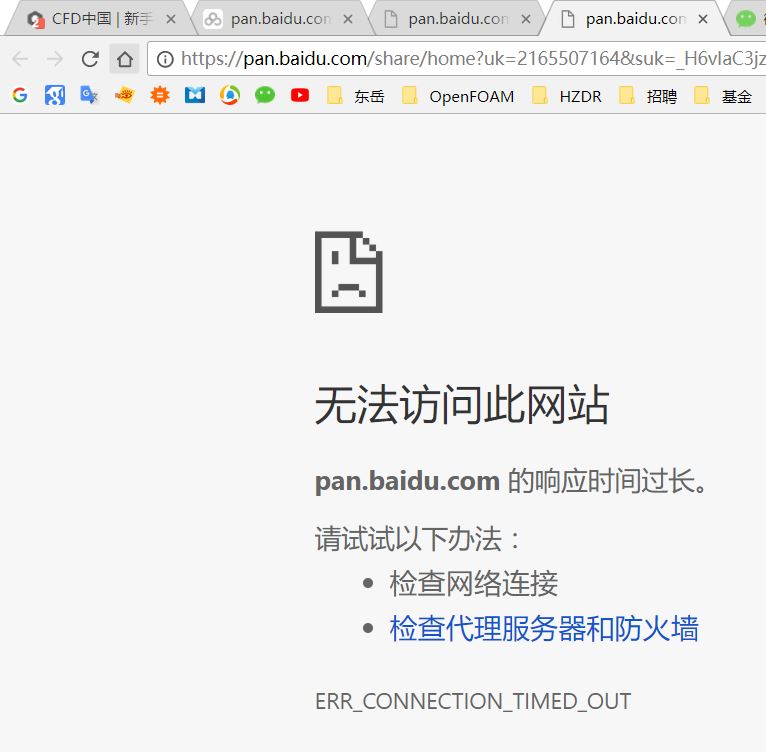Click the grayed-out back arrow
This screenshot has height=752, width=766.
pos(20,59)
